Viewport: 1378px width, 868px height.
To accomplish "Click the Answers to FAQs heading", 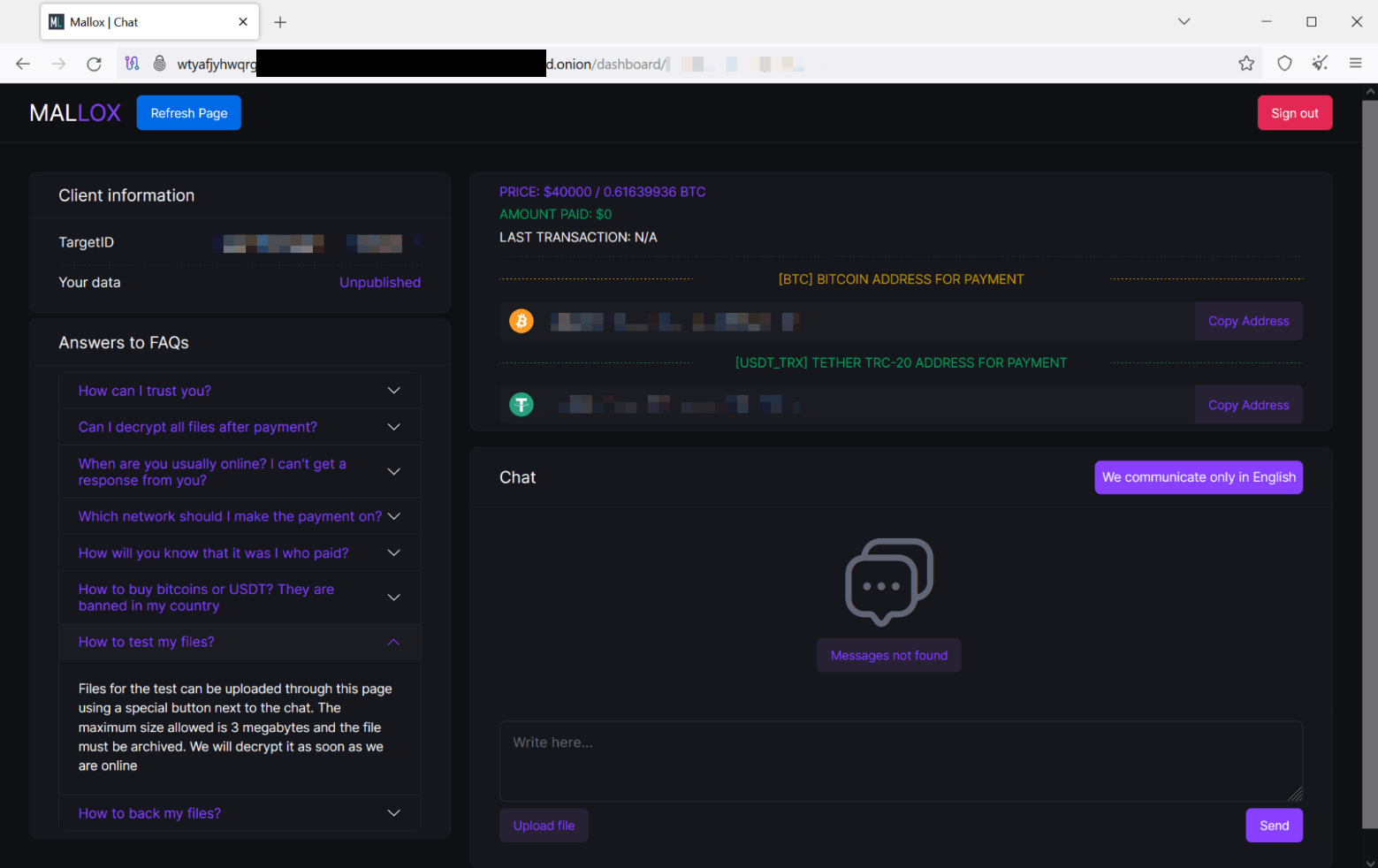I will point(124,343).
